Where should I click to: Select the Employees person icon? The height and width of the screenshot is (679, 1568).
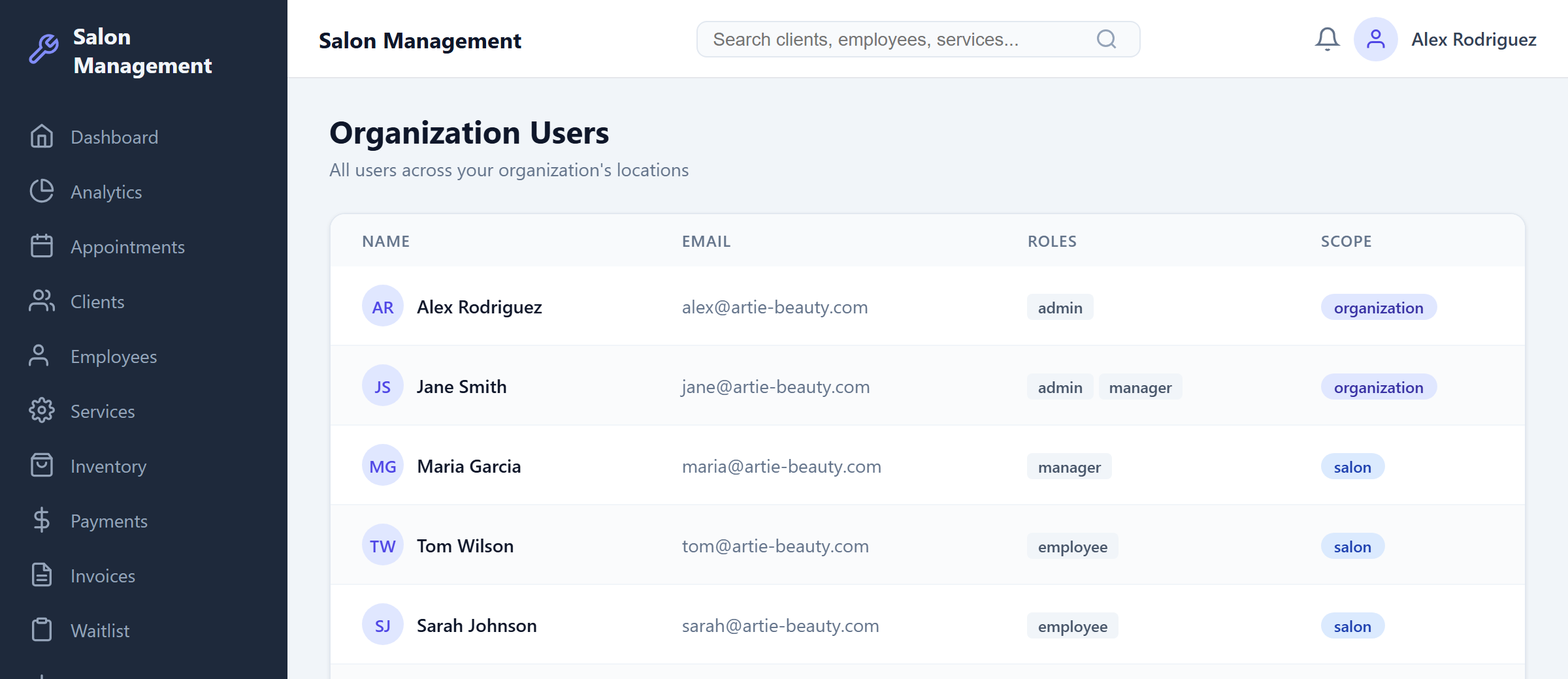(41, 356)
